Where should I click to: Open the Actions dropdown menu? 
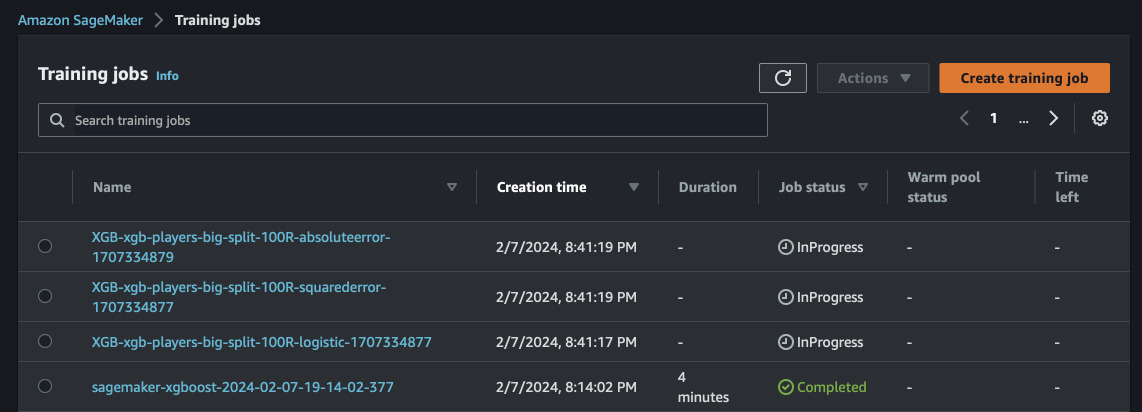click(874, 78)
